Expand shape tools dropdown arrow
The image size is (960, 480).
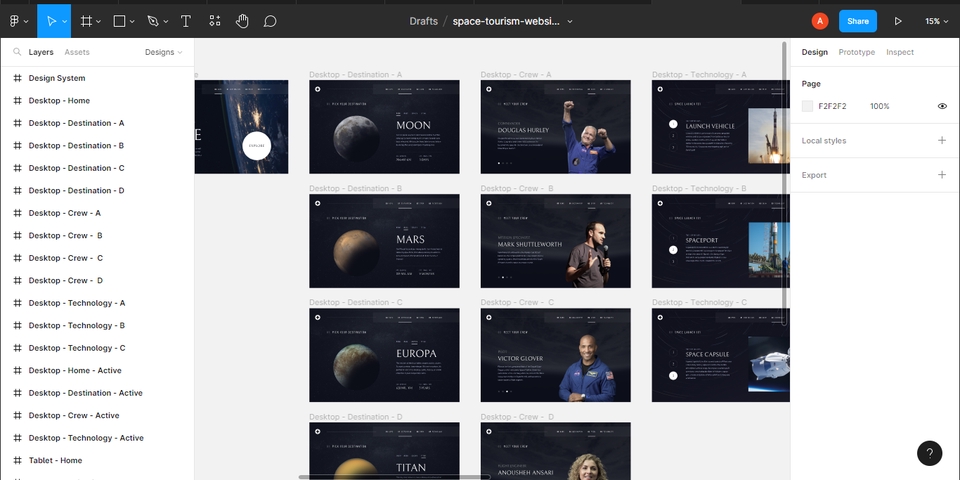[132, 21]
